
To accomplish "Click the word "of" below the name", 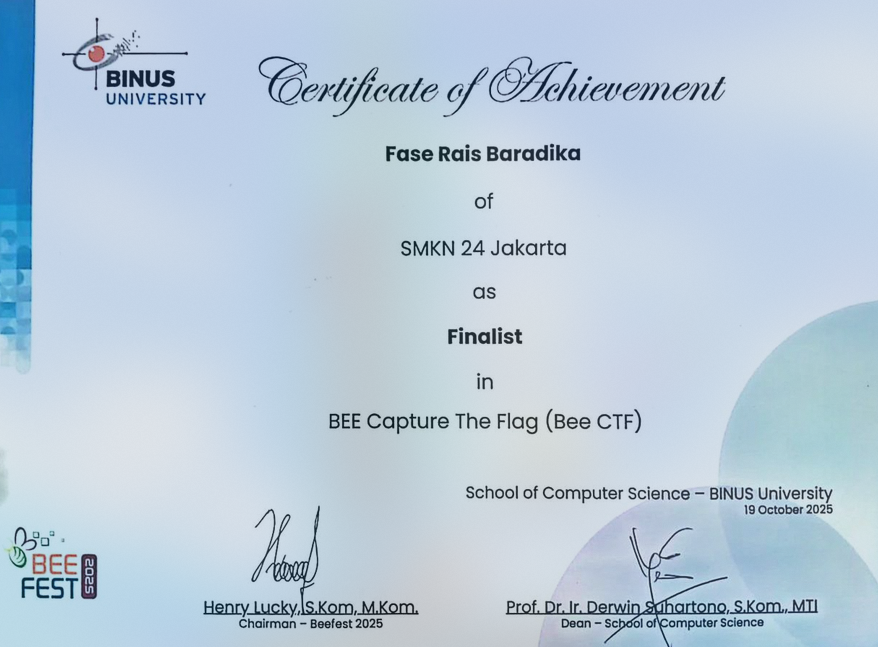I will coord(484,201).
